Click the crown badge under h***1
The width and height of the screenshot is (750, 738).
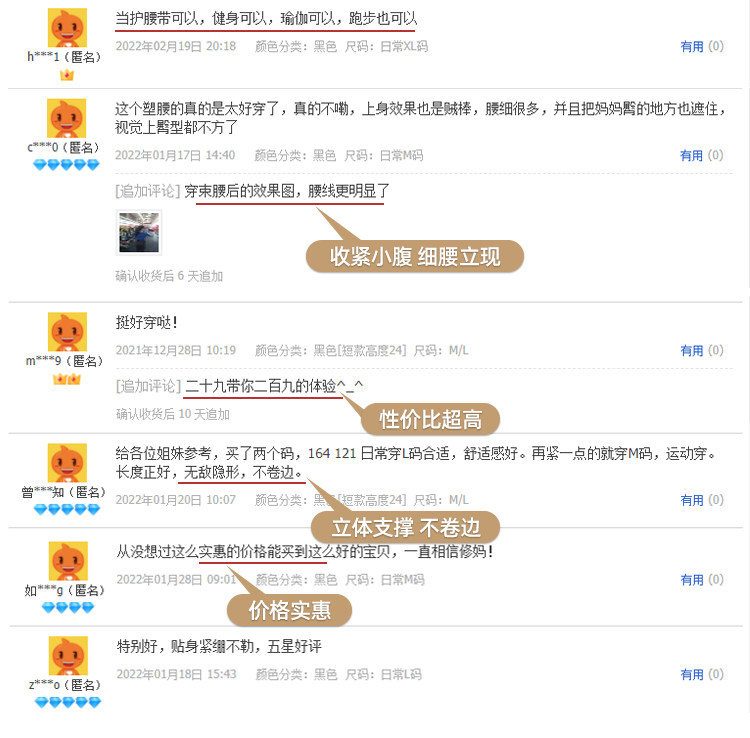67,75
